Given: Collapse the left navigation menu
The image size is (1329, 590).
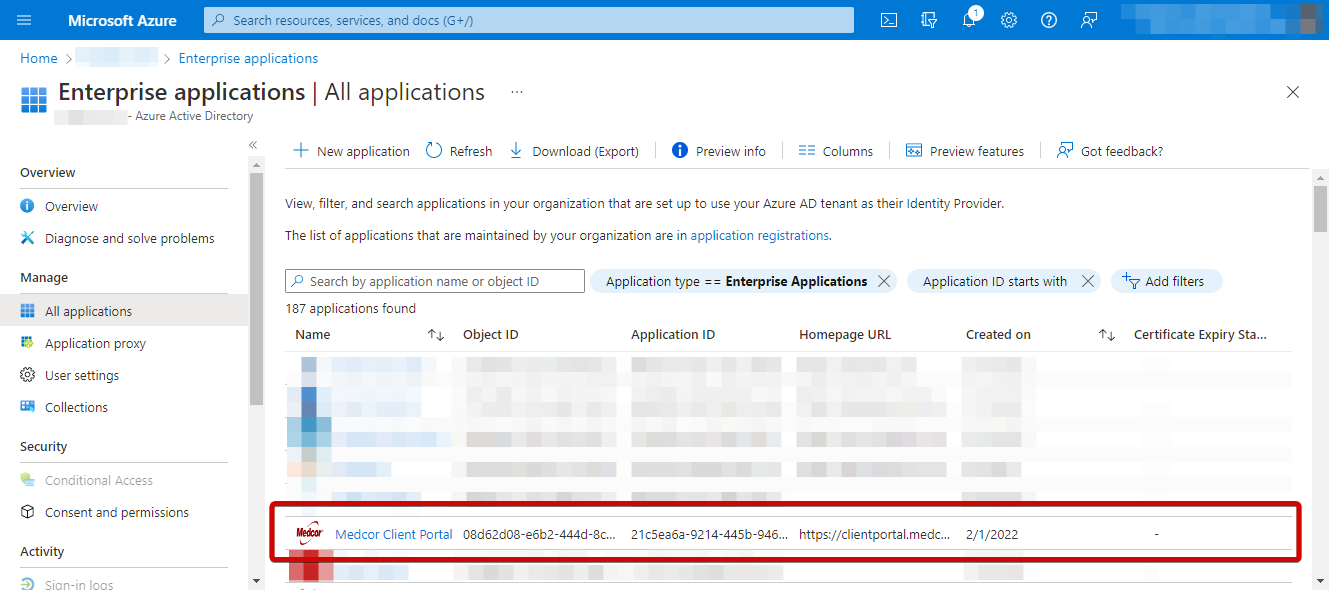Looking at the screenshot, I should pyautogui.click(x=253, y=145).
